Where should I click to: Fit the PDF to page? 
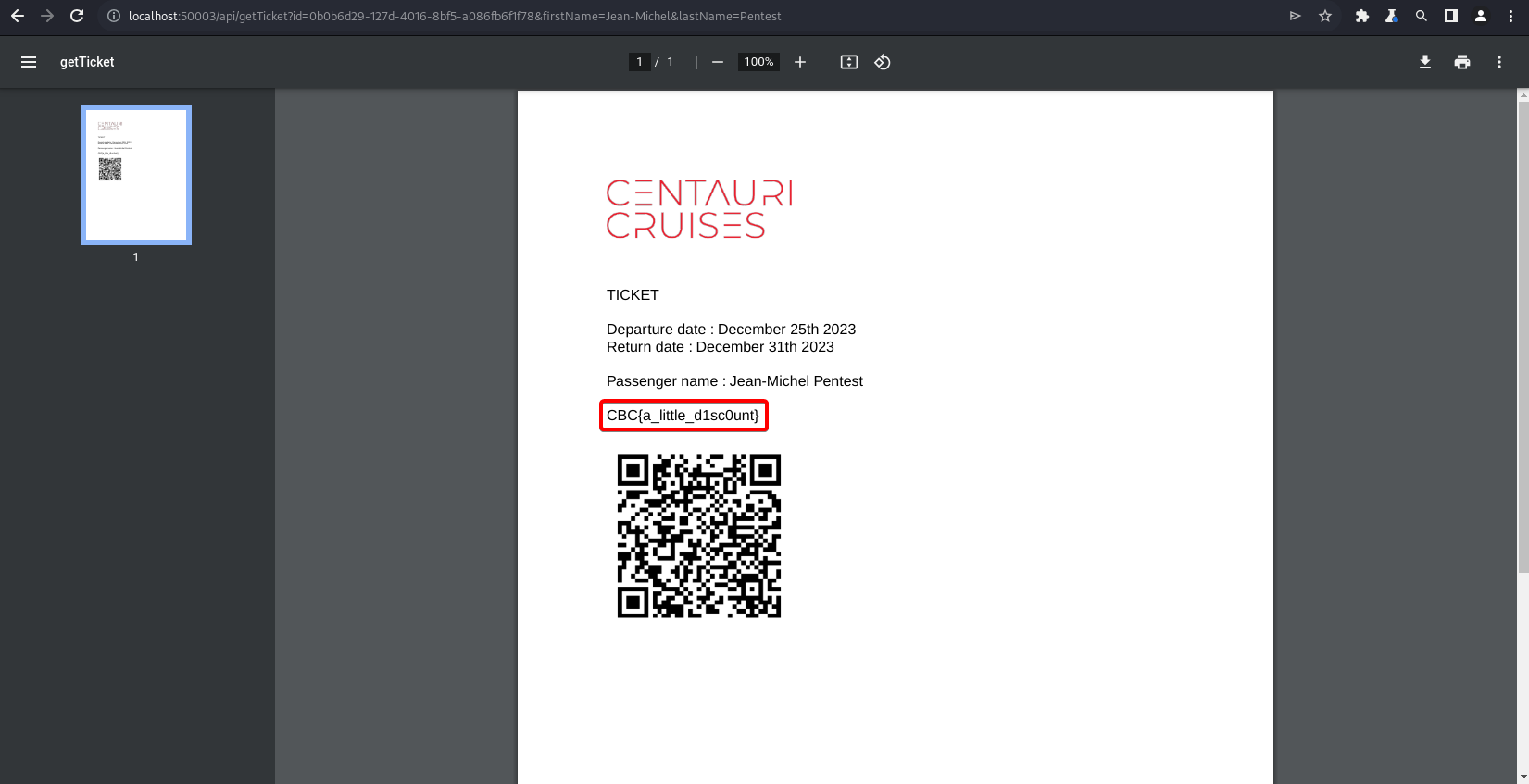(x=849, y=62)
